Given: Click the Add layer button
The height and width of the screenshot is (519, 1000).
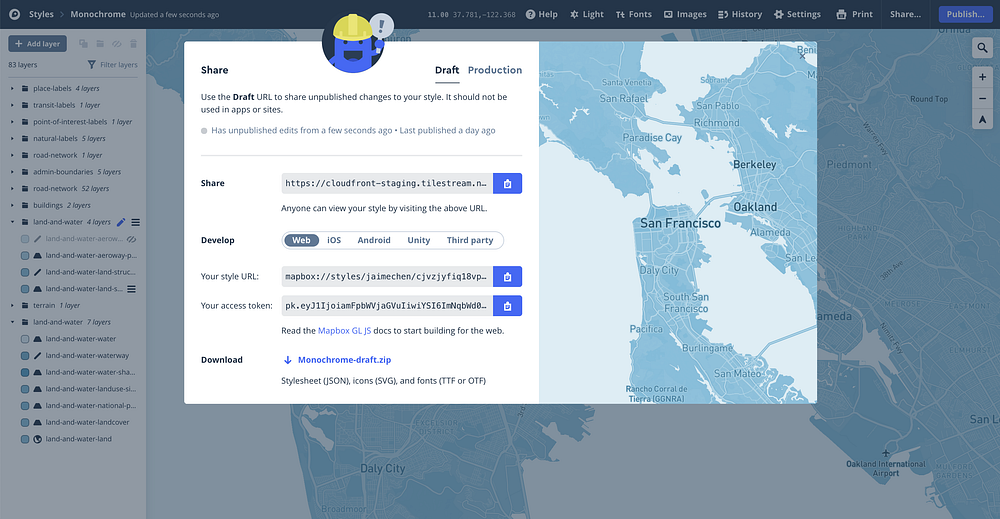Looking at the screenshot, I should pyautogui.click(x=38, y=43).
